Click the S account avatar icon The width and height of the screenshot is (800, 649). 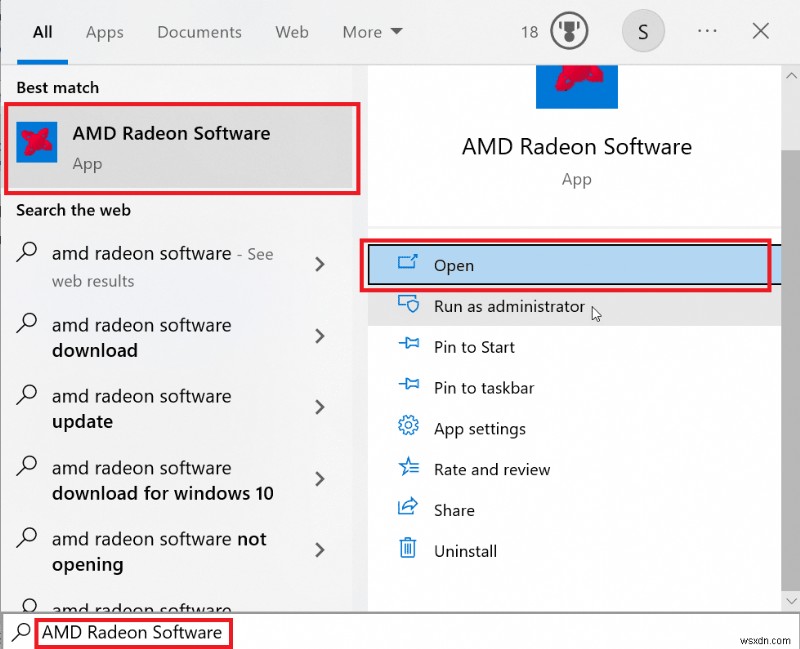pyautogui.click(x=643, y=31)
